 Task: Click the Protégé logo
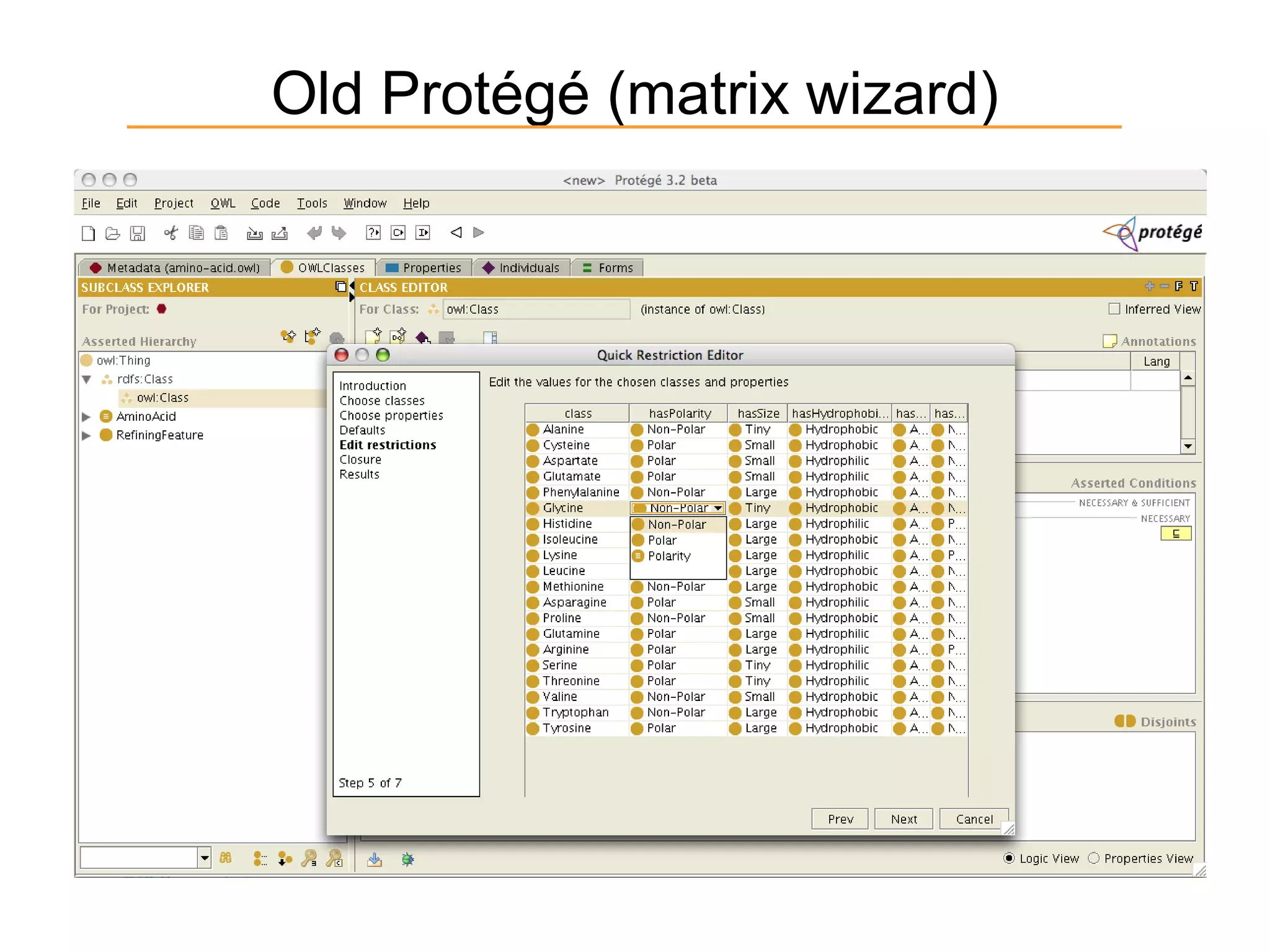pyautogui.click(x=1152, y=233)
